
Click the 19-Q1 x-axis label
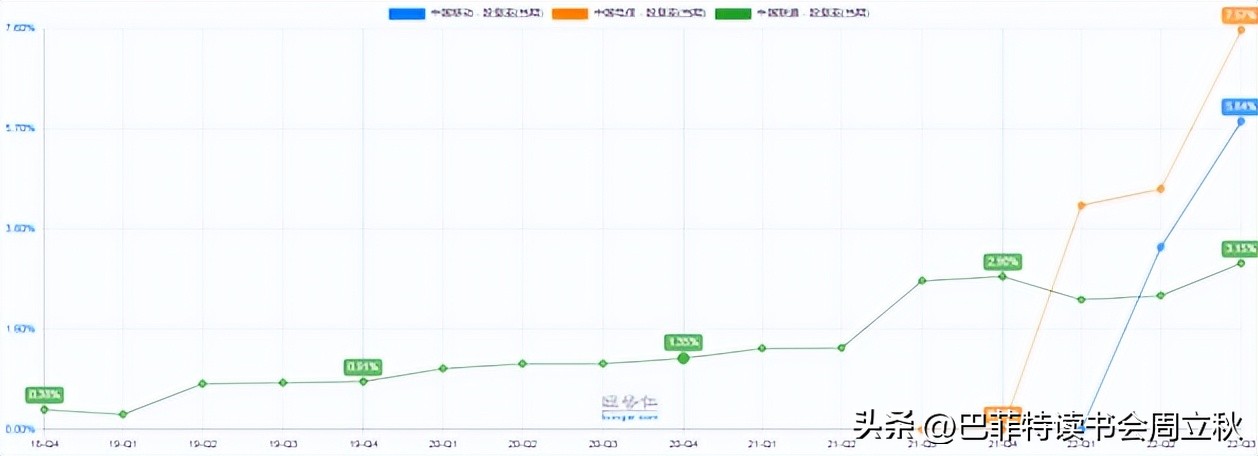(123, 443)
